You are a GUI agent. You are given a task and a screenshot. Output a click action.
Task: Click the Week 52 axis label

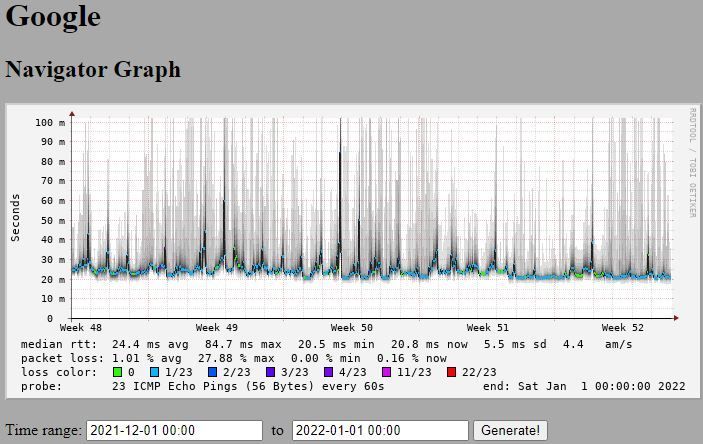(x=623, y=328)
